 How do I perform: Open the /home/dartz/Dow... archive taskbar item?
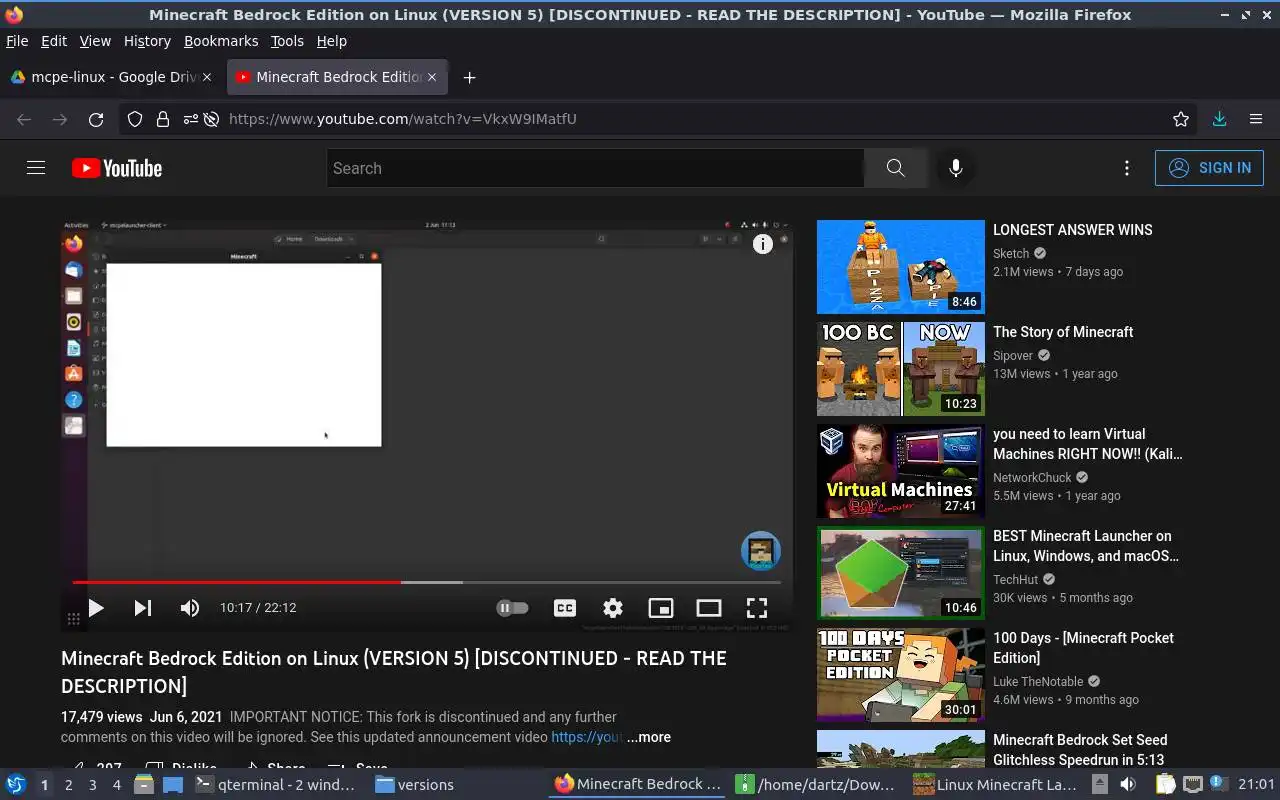coord(815,785)
